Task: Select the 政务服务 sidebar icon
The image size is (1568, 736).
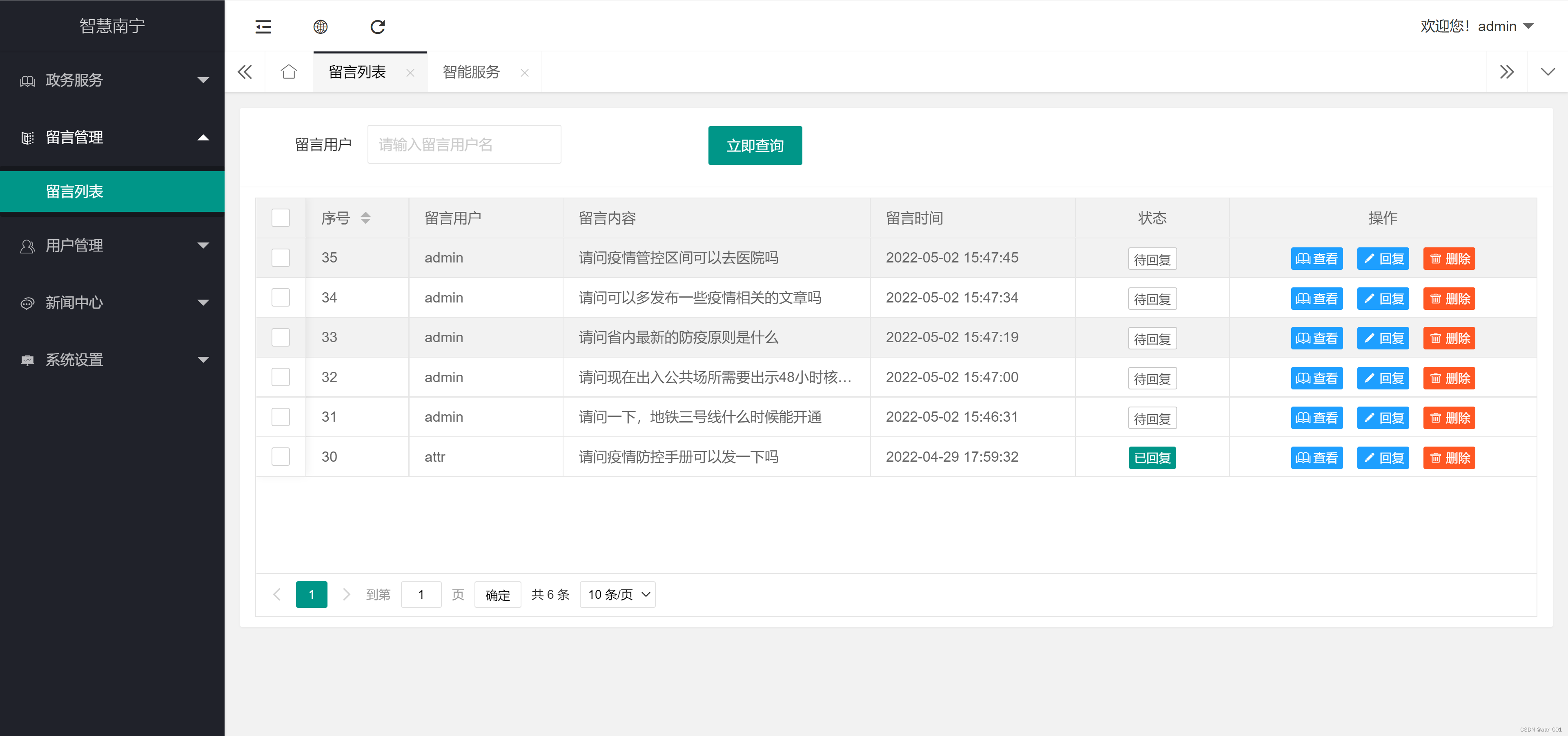Action: 27,80
